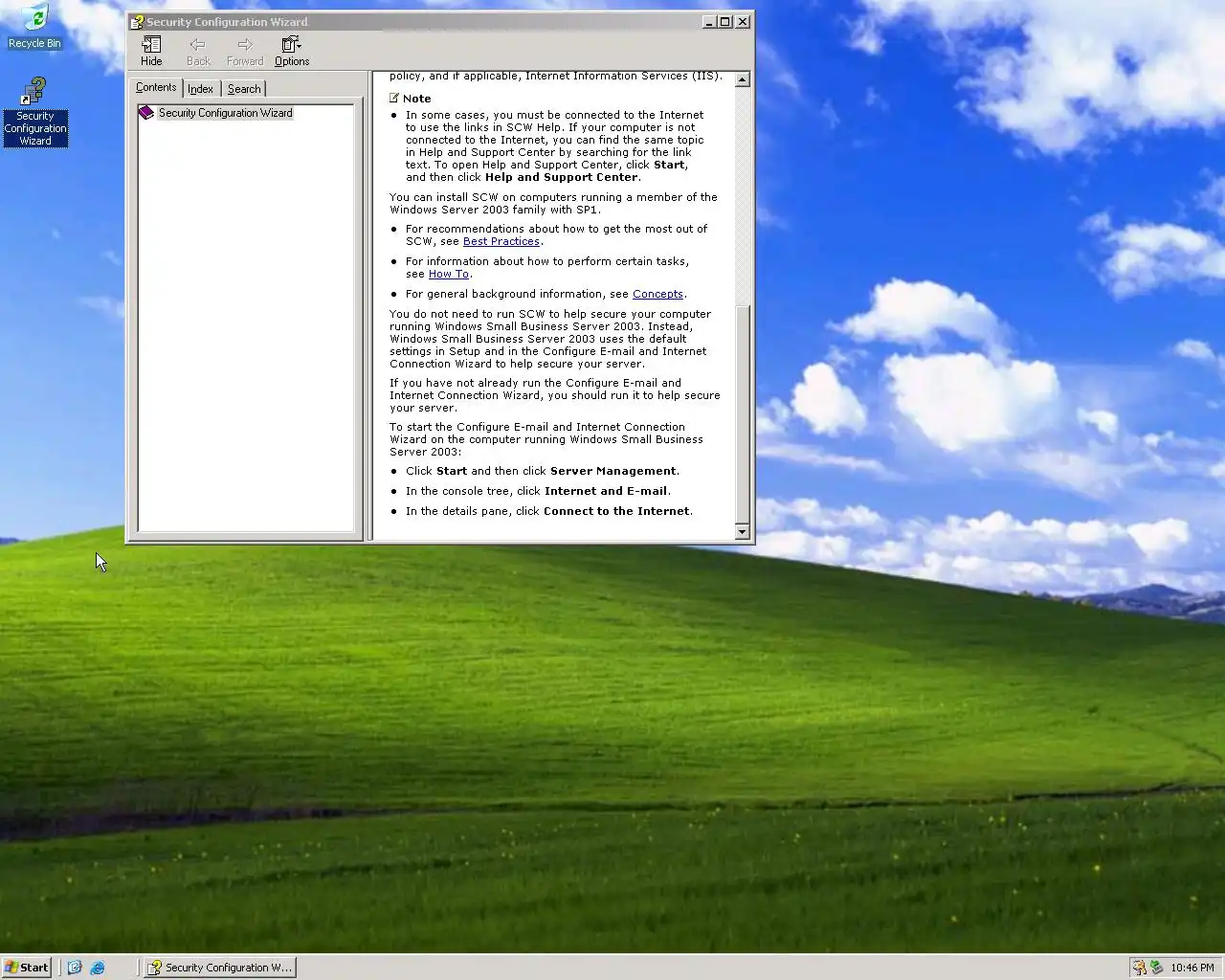Click the Back arrow in the help toolbar
The image size is (1225, 980).
click(x=198, y=51)
